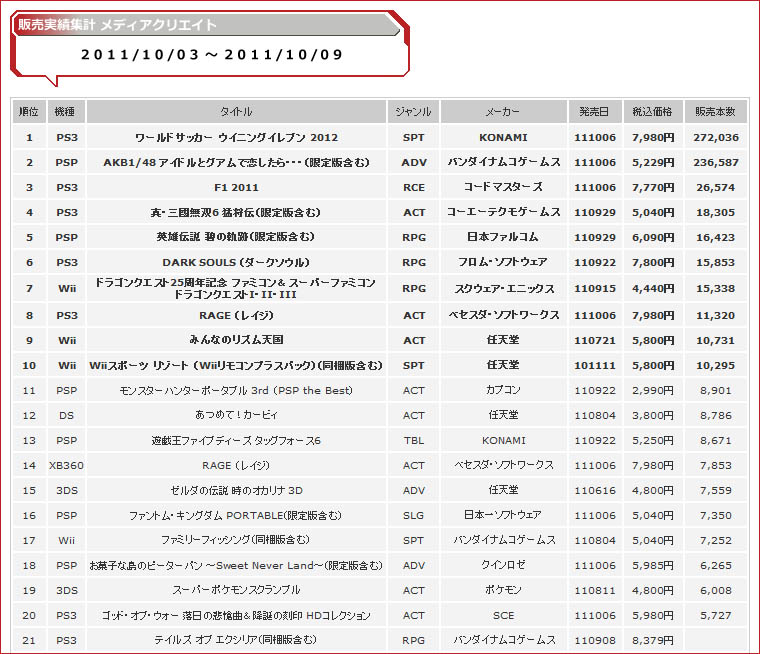Click お菓子な島のピーターパン Sweet Never Land title

[x=236, y=565]
